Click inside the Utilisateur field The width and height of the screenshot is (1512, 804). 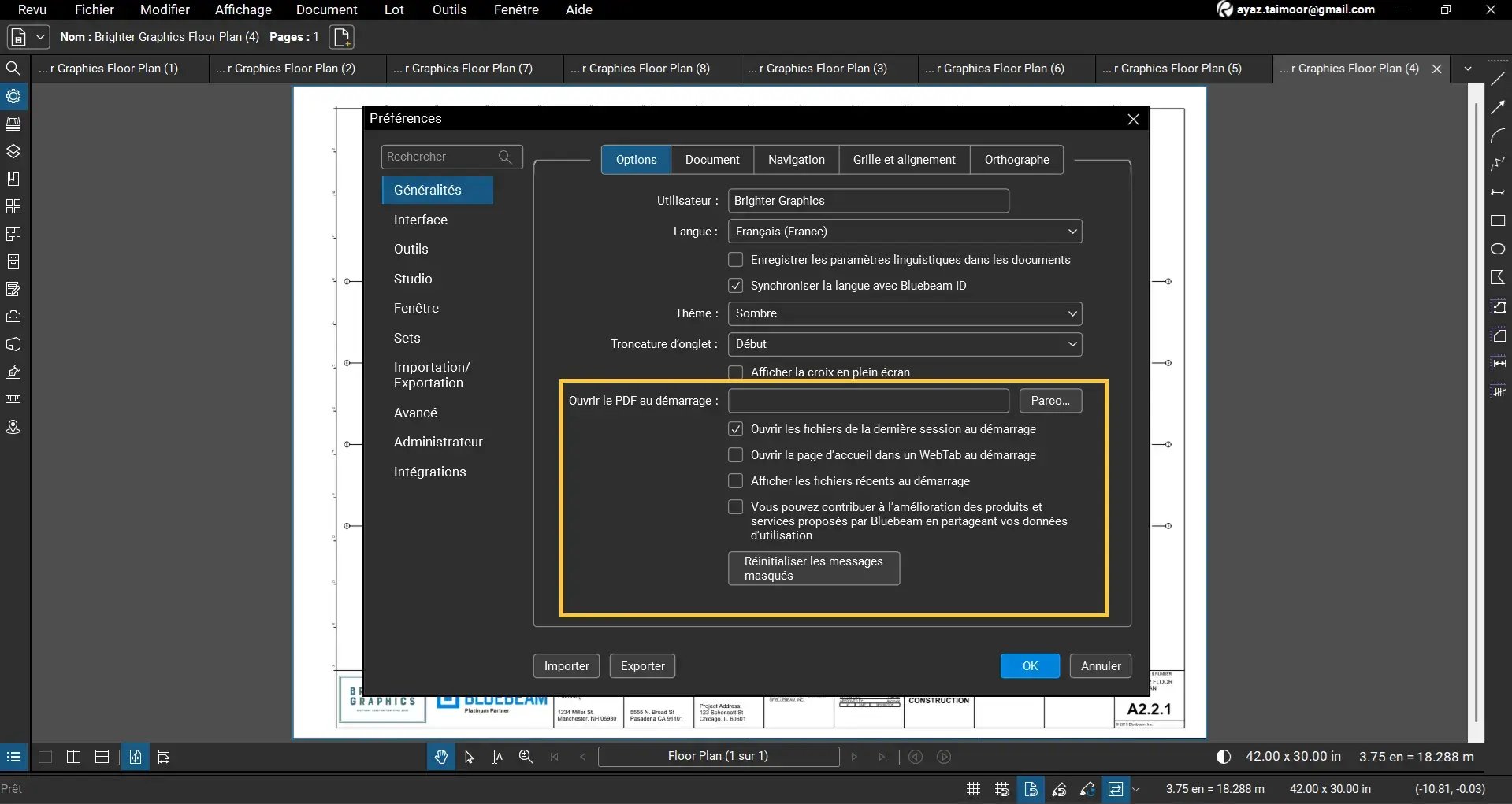[867, 200]
